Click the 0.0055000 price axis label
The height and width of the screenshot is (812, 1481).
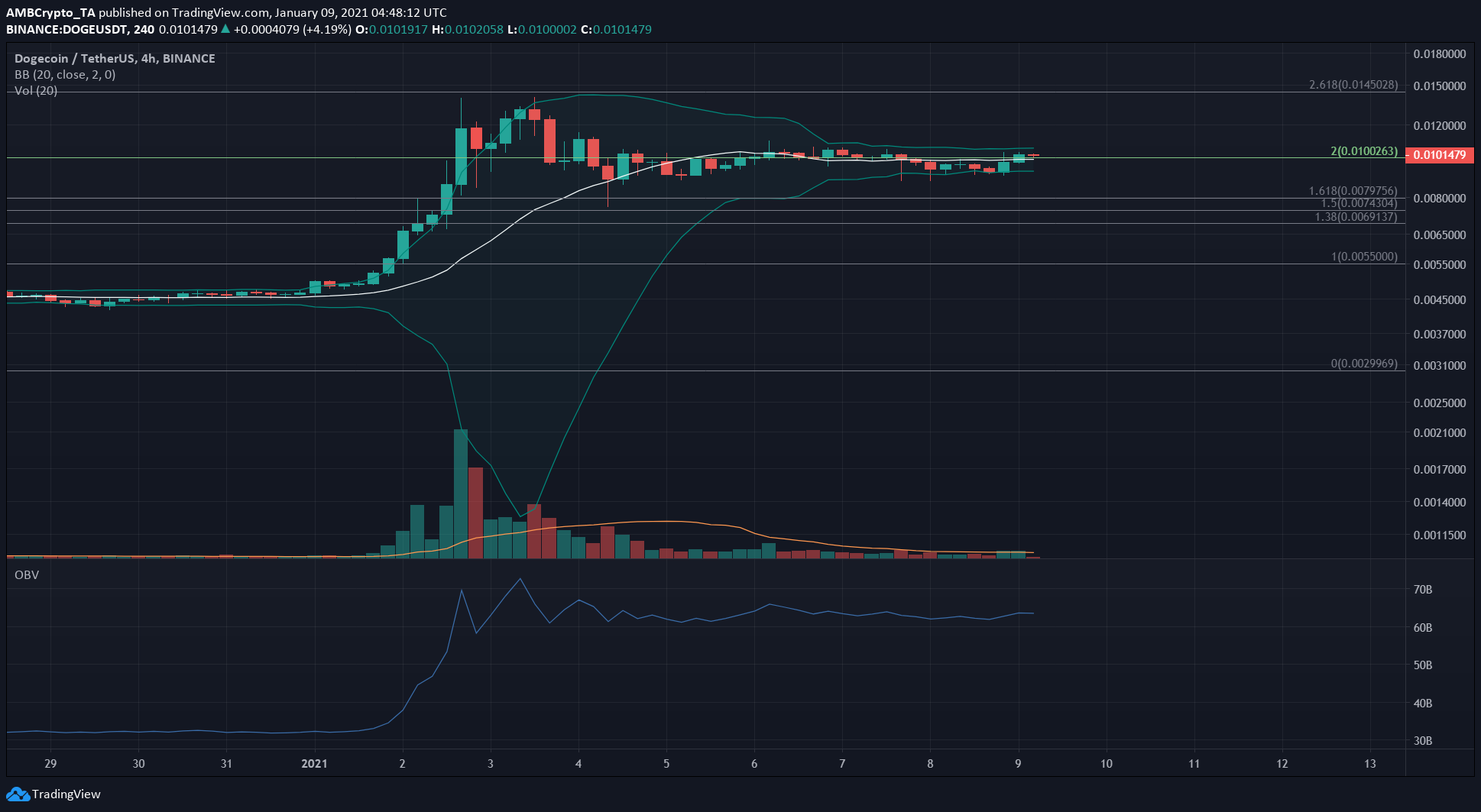pyautogui.click(x=1440, y=265)
